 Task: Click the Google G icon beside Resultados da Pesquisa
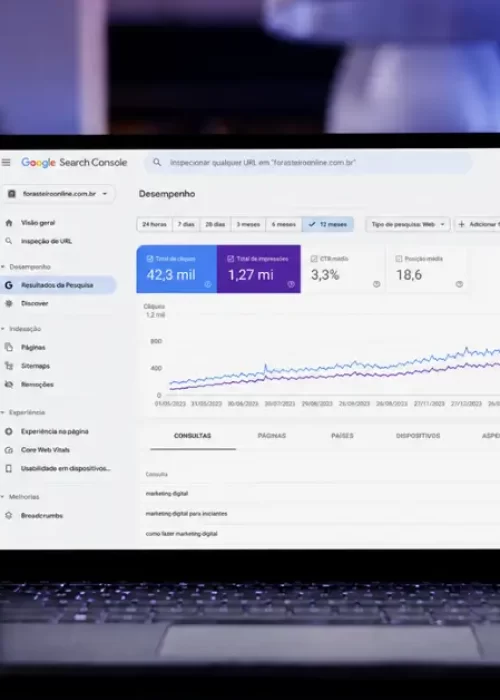coord(8,285)
